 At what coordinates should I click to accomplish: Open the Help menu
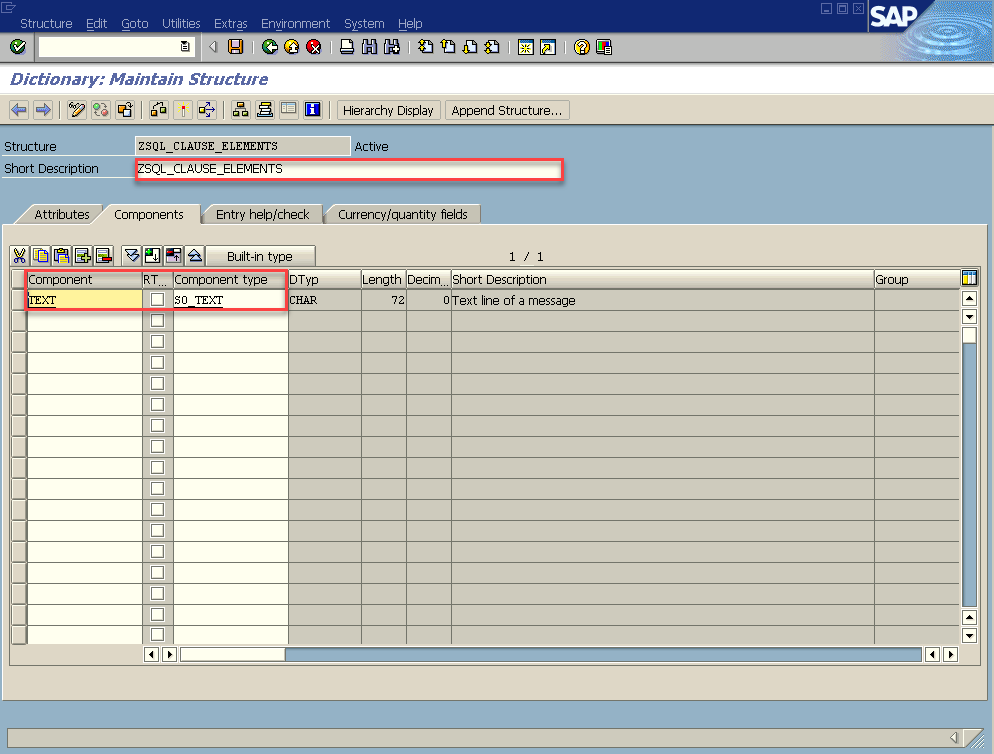(410, 23)
